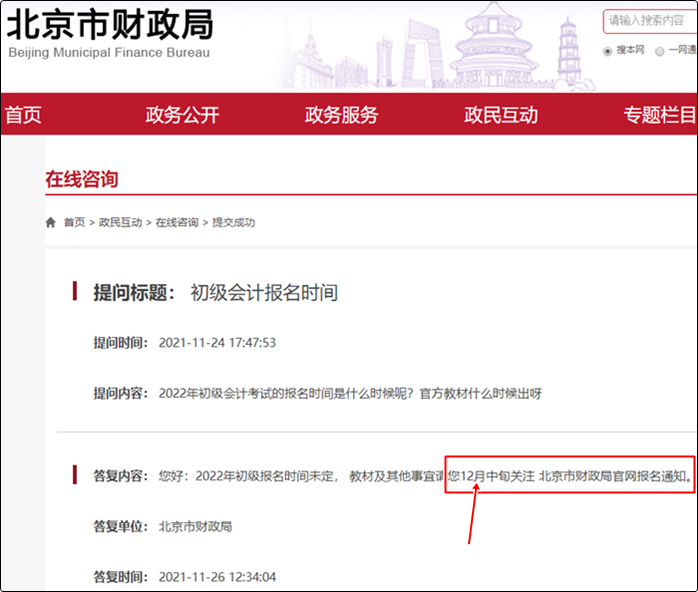Click the 请输入搜索内容 search field
The width and height of the screenshot is (698, 592).
click(x=650, y=21)
